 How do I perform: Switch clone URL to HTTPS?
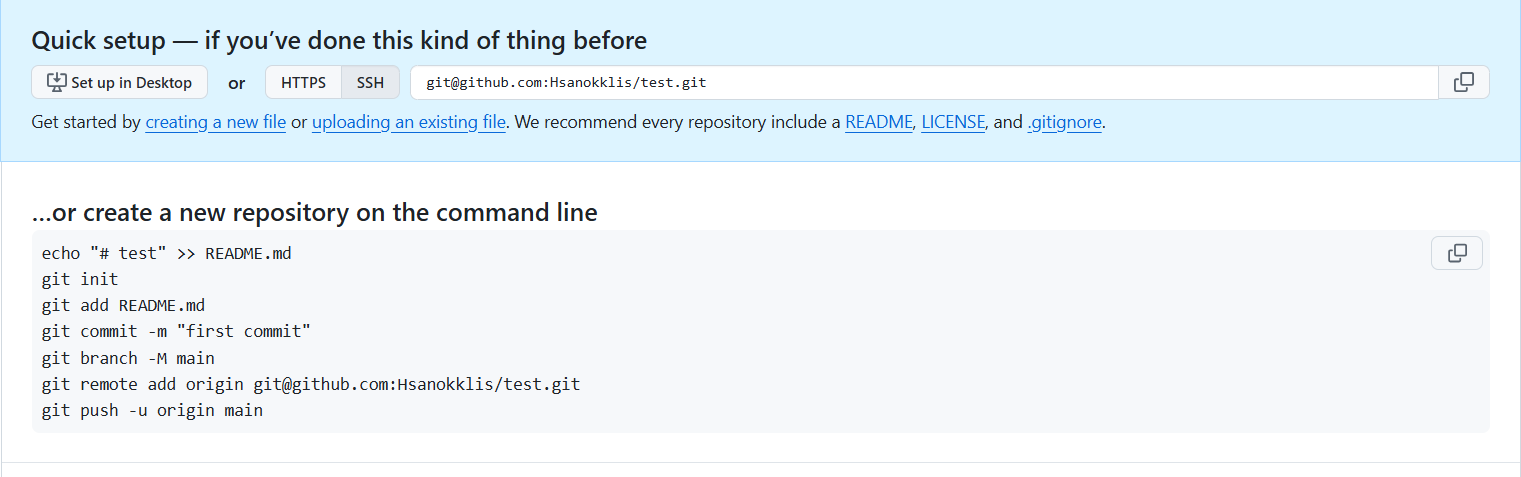303,83
